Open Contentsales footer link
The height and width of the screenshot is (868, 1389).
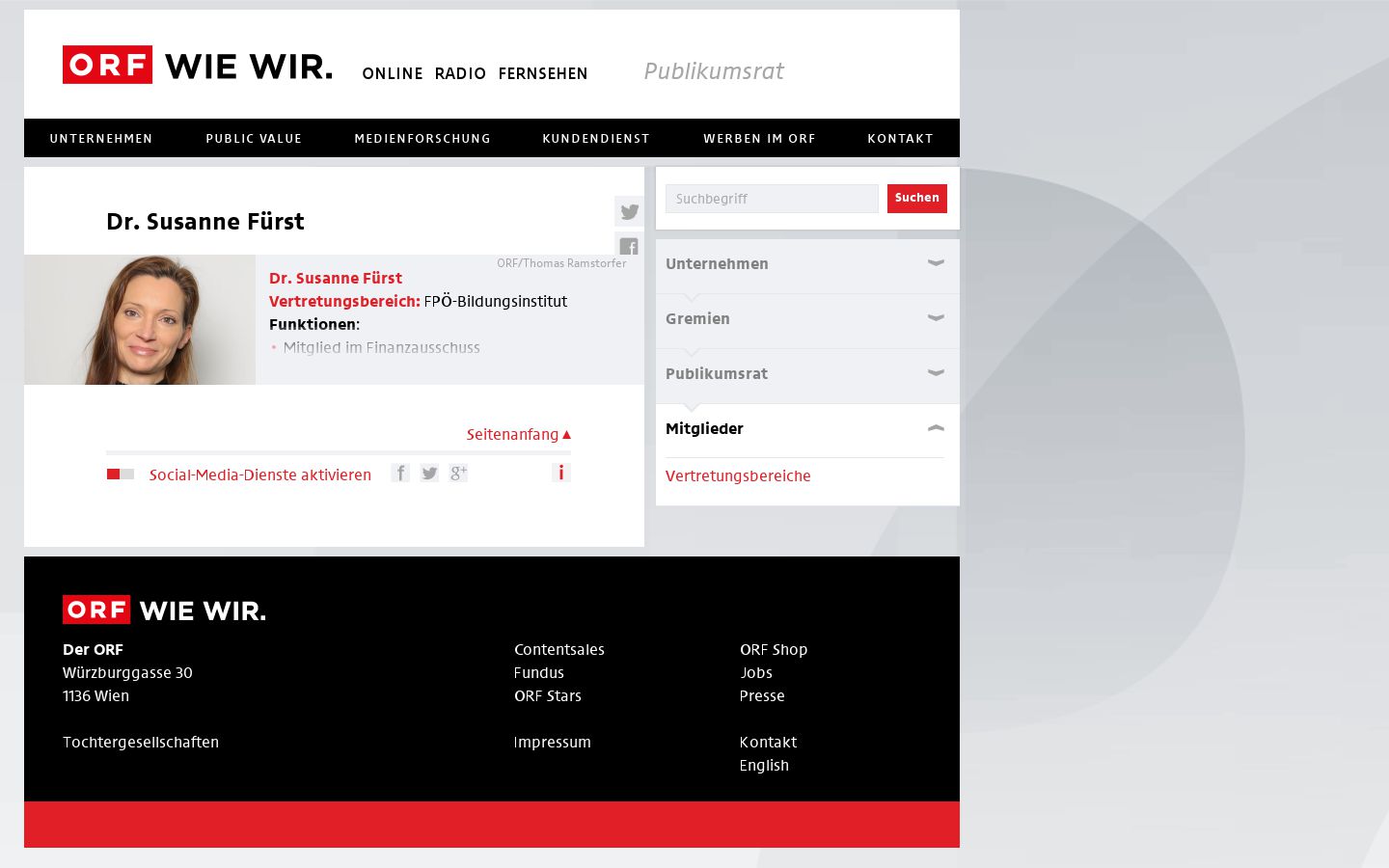coord(559,649)
